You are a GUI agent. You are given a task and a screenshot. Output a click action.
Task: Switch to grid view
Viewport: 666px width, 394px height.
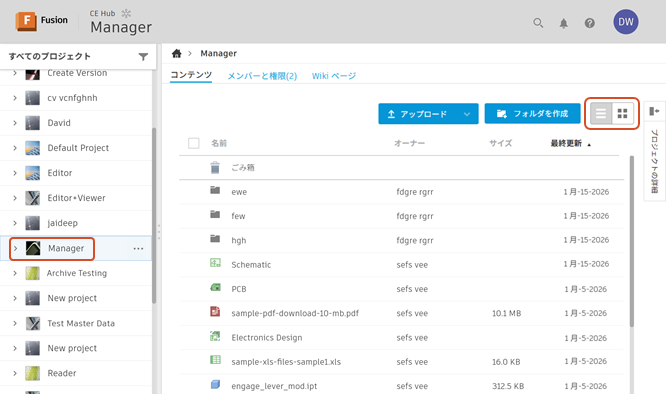pyautogui.click(x=623, y=113)
